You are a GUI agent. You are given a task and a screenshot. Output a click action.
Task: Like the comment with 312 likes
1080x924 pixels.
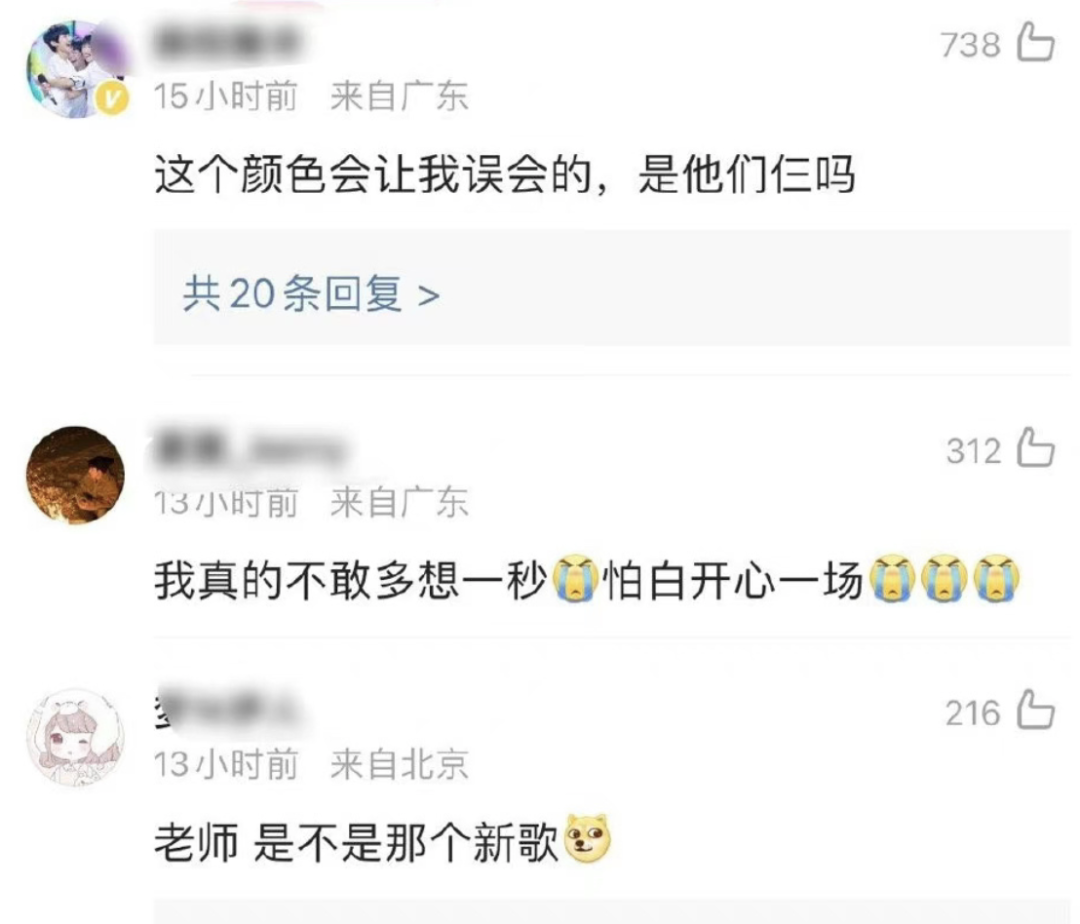click(x=1036, y=448)
